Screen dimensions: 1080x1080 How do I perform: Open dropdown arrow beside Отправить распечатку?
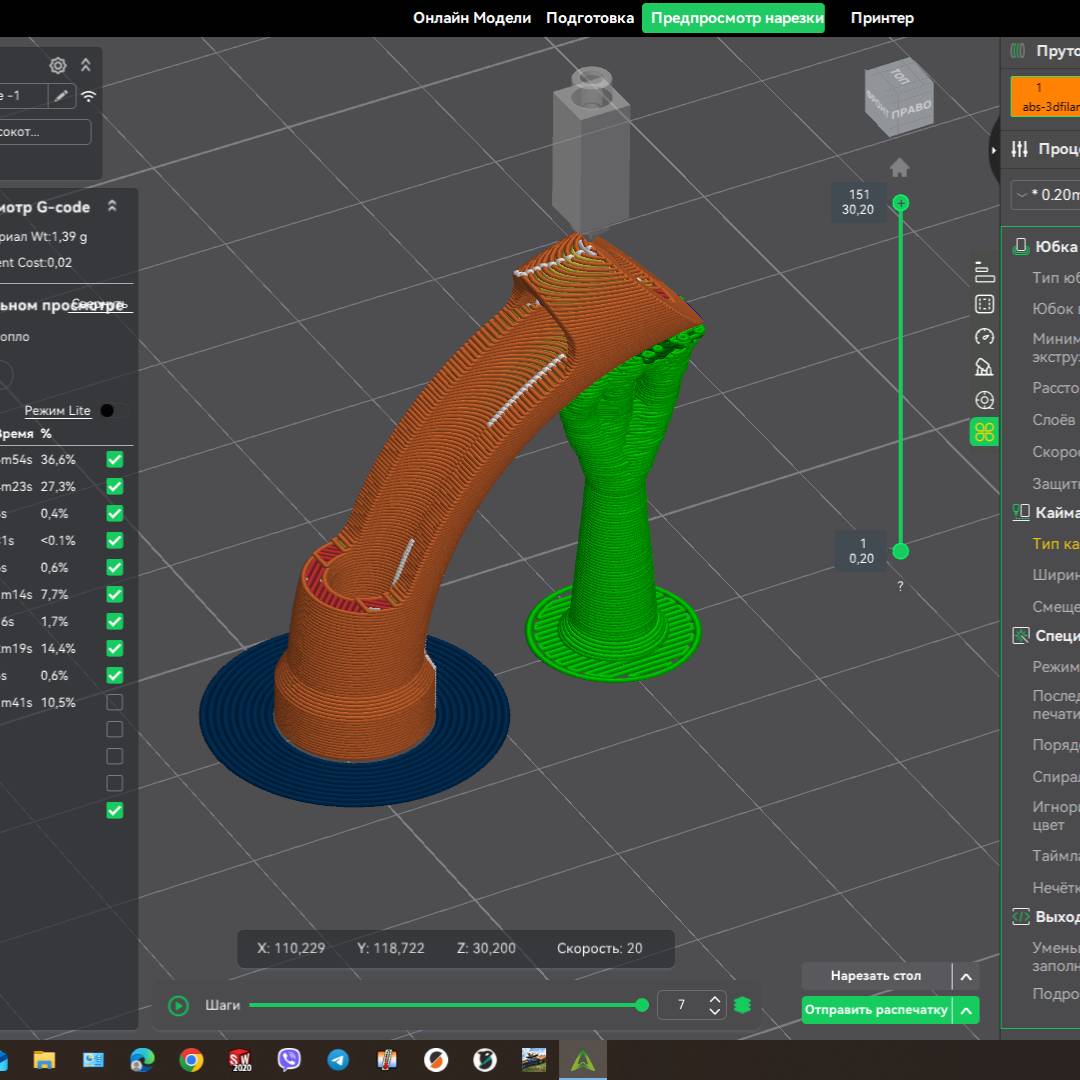point(966,1011)
